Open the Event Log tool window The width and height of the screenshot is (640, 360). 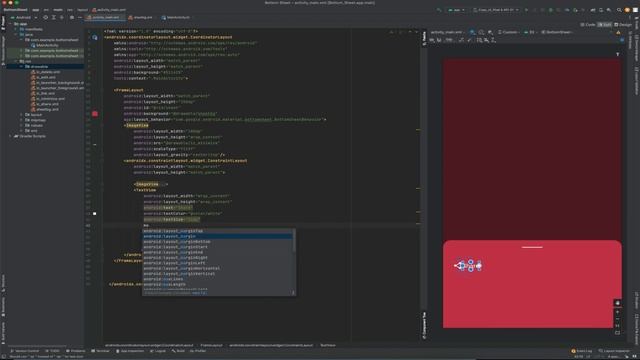click(582, 351)
